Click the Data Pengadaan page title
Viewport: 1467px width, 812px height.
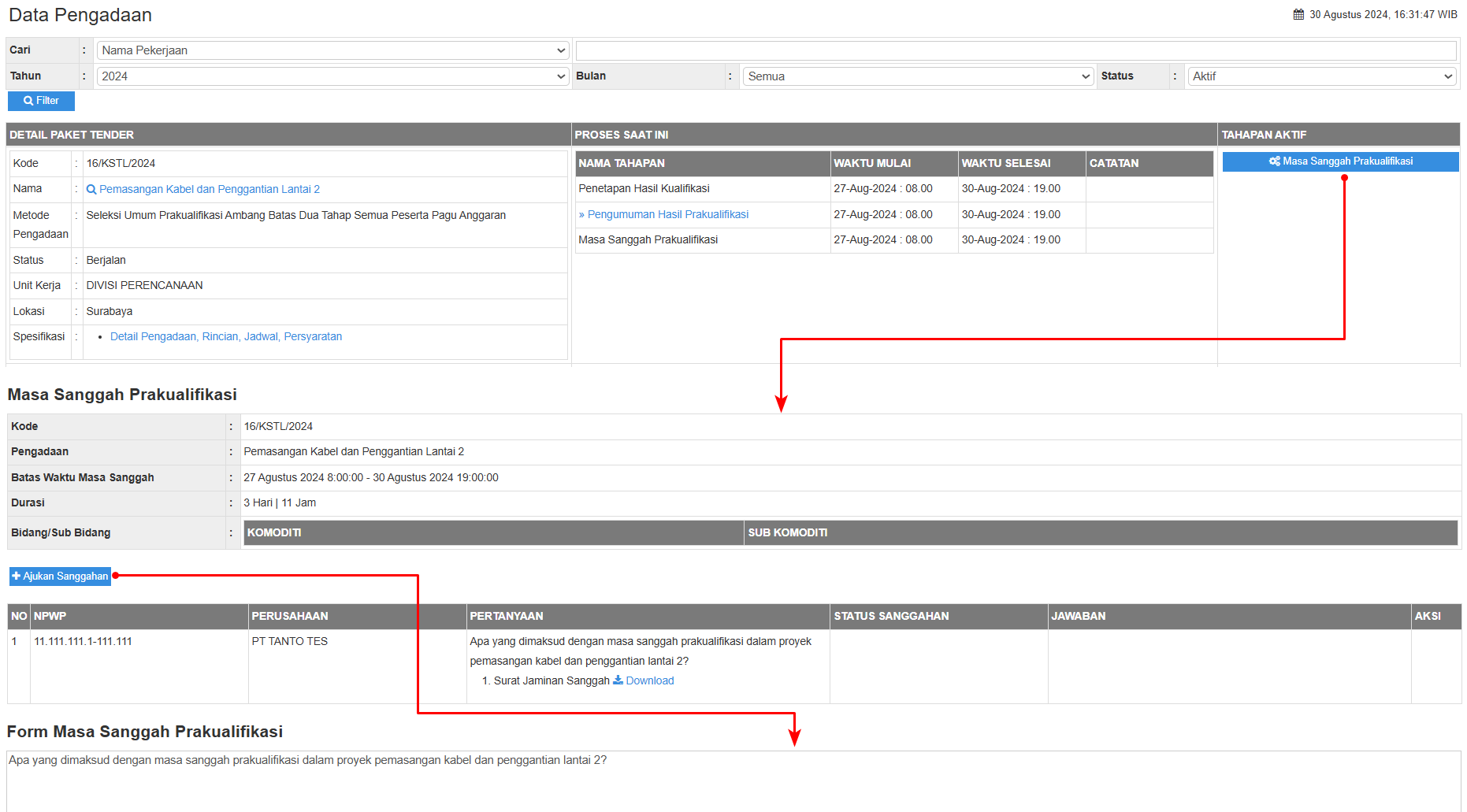coord(80,15)
